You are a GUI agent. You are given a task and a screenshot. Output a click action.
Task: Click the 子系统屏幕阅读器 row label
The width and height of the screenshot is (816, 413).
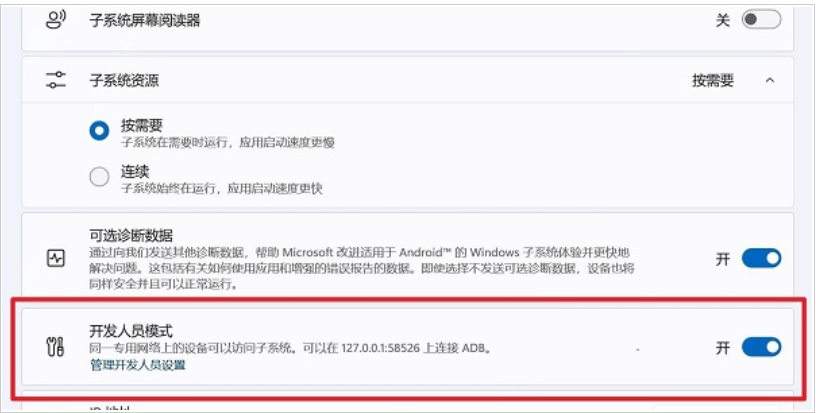tap(145, 20)
